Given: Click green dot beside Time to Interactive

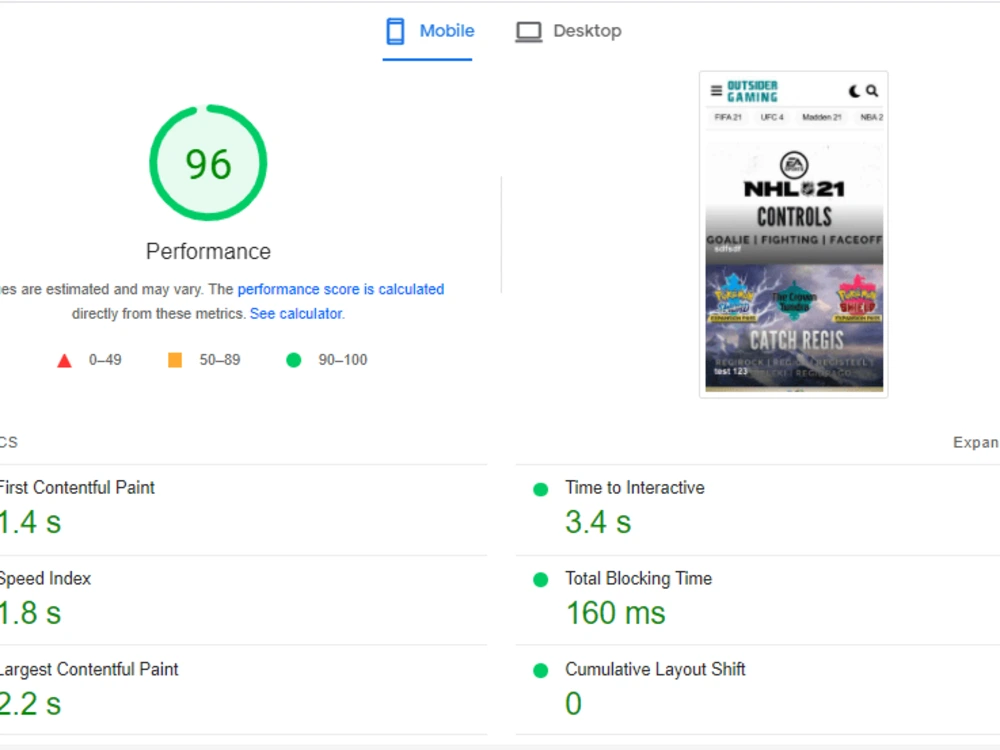Looking at the screenshot, I should [x=540, y=489].
